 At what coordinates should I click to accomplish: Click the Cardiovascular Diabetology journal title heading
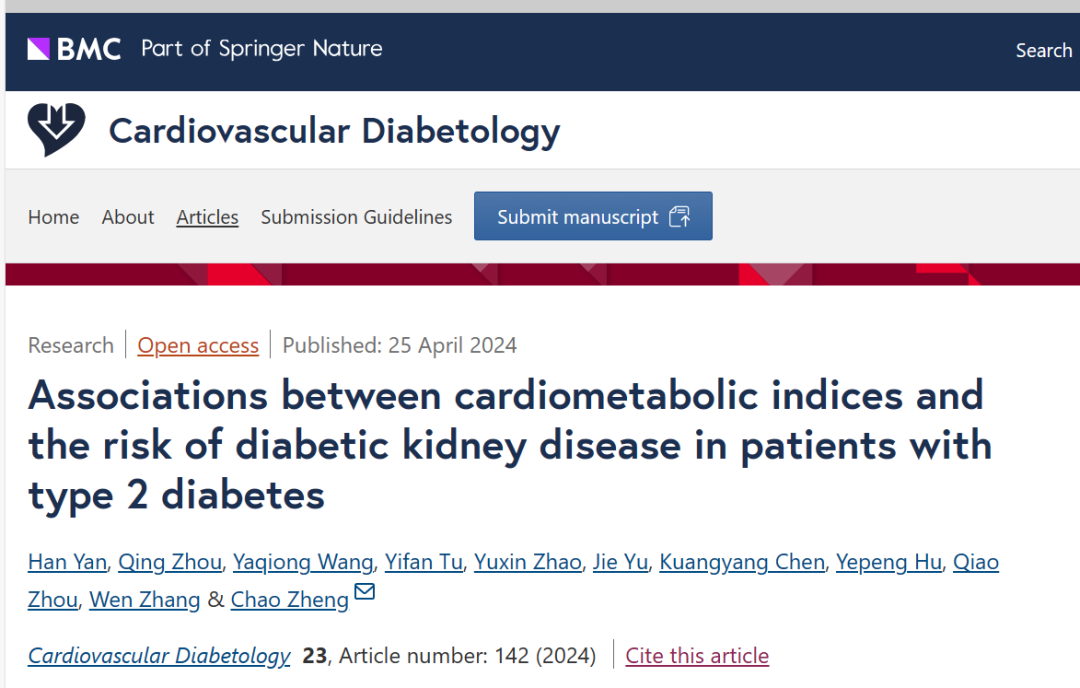(x=335, y=131)
